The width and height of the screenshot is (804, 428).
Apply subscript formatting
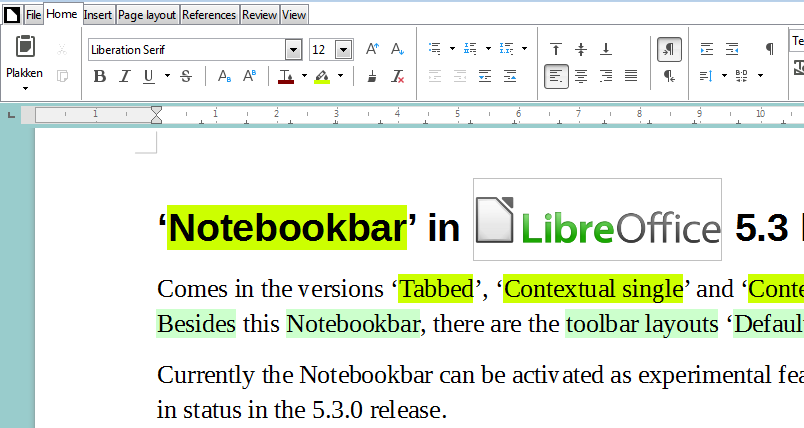click(225, 76)
